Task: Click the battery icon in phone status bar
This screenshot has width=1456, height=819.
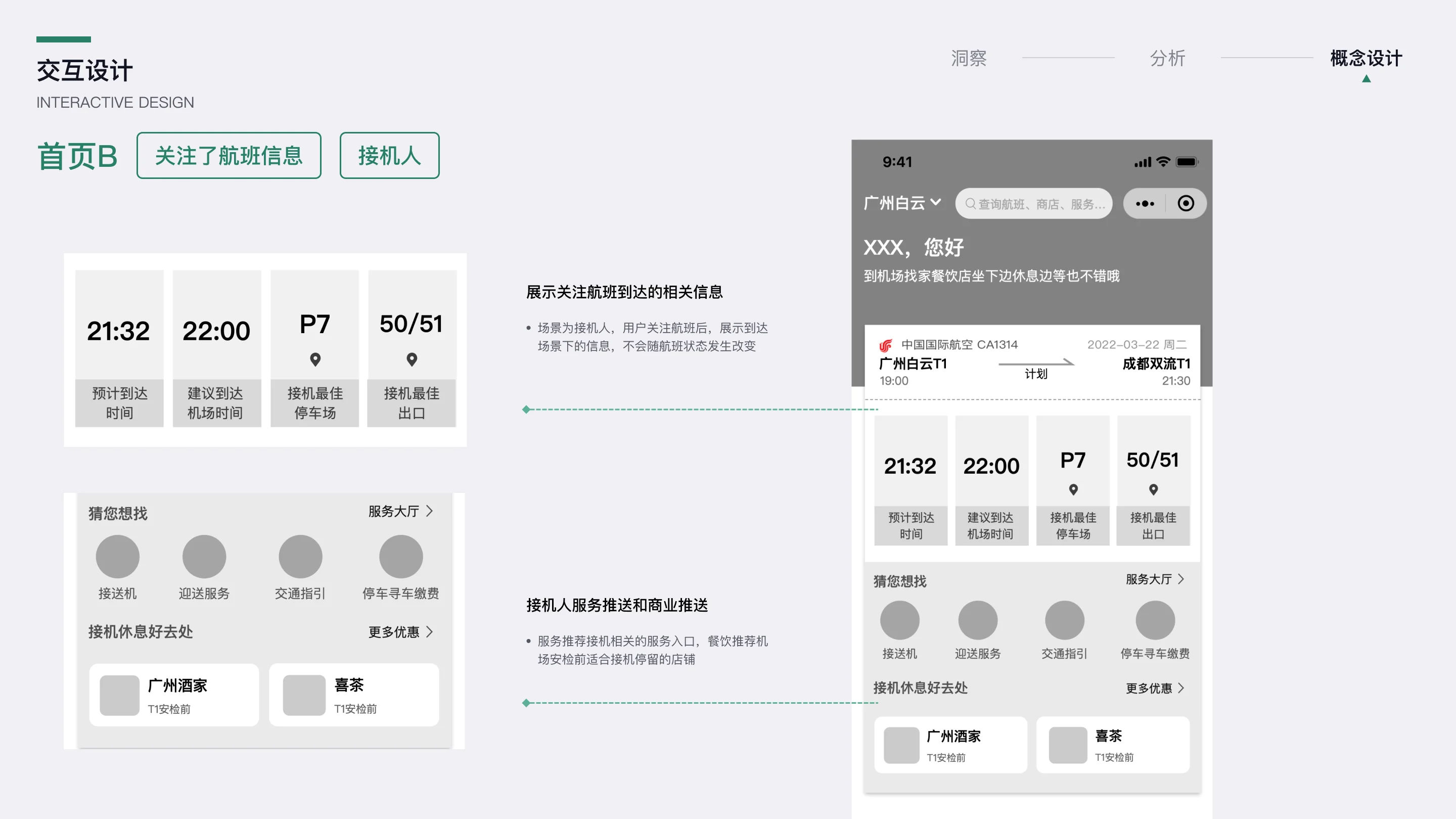Action: pos(1187,162)
